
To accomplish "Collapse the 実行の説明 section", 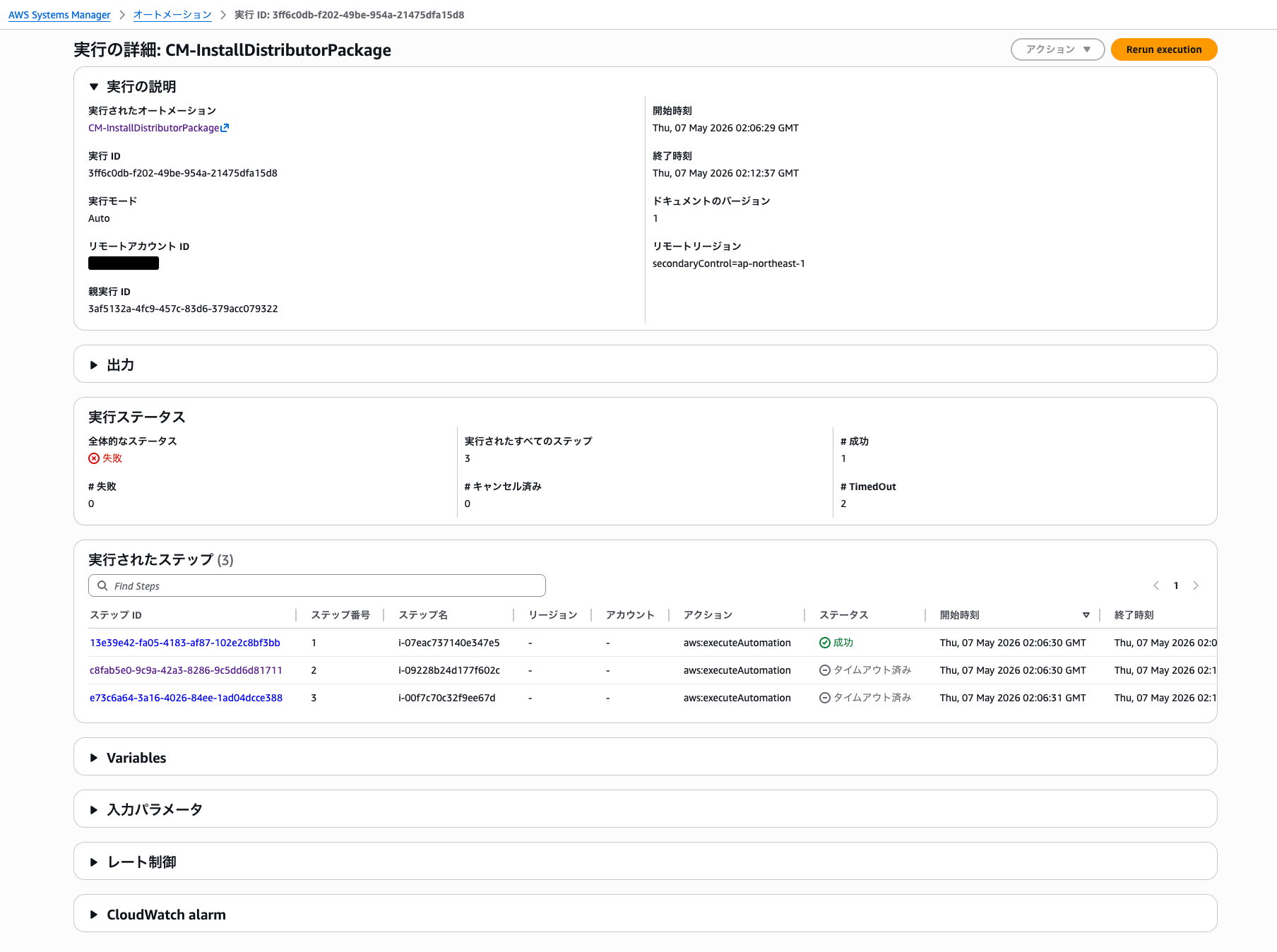I will point(94,87).
